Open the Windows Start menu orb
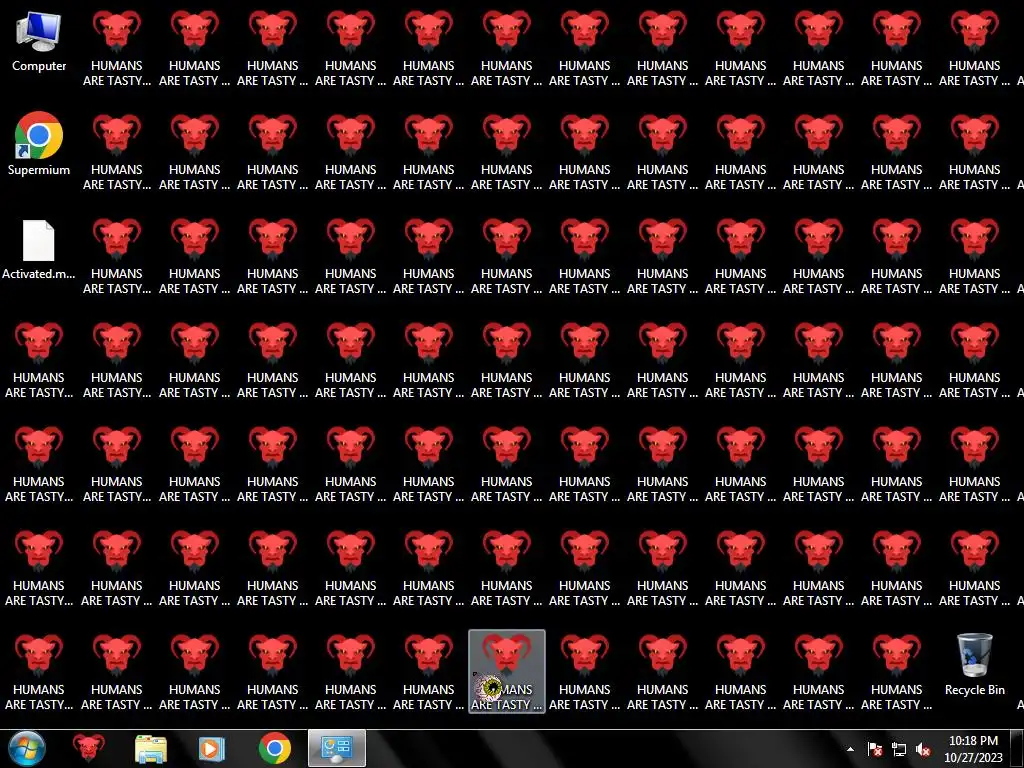Viewport: 1024px width, 768px height. (x=26, y=748)
